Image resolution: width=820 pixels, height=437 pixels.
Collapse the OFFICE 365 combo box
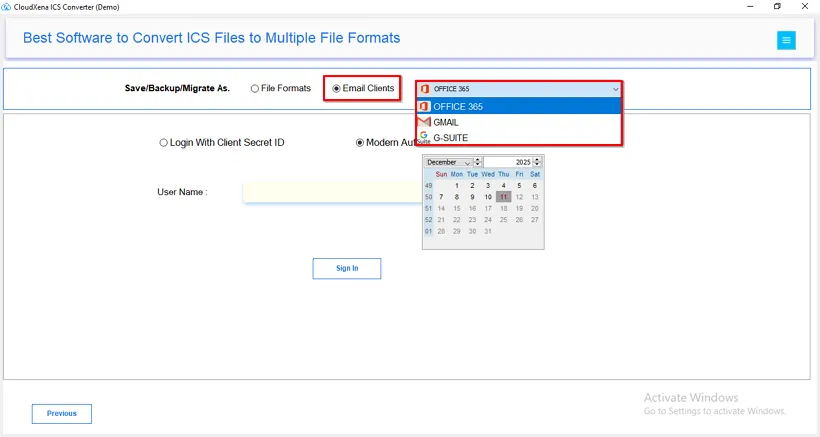[x=616, y=89]
